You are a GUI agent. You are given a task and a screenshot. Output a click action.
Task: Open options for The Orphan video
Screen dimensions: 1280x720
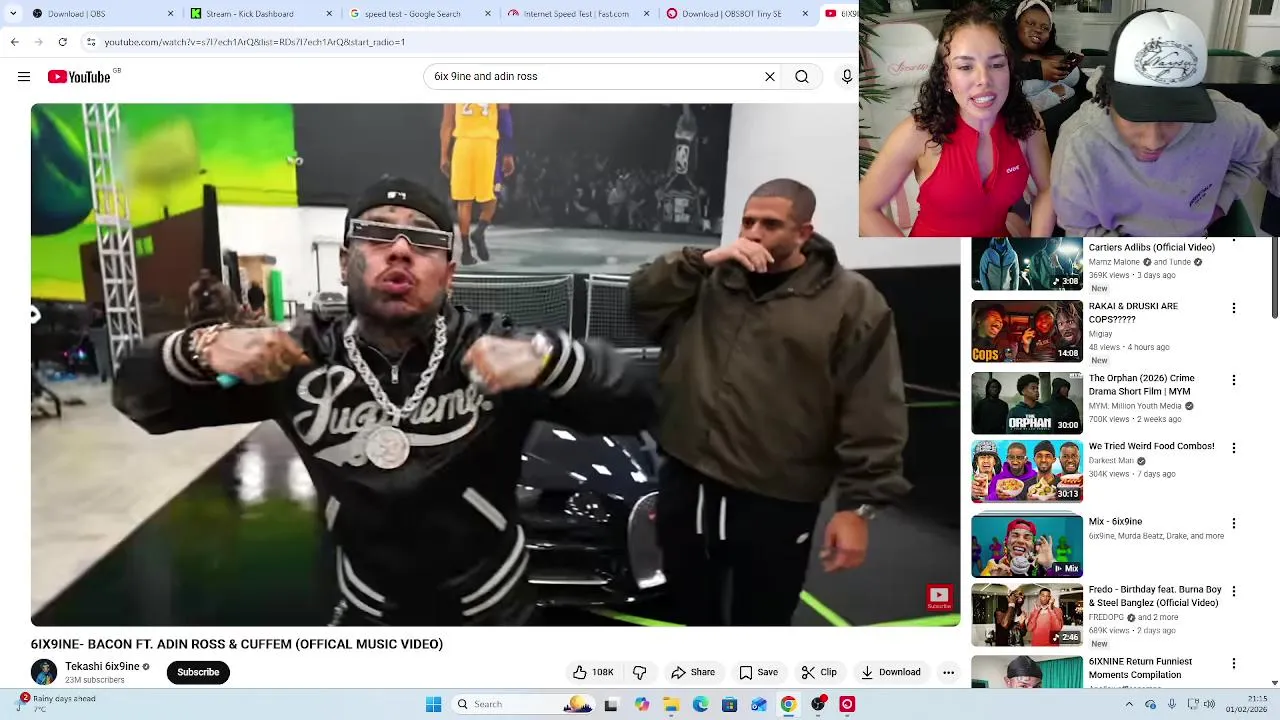pyautogui.click(x=1234, y=380)
